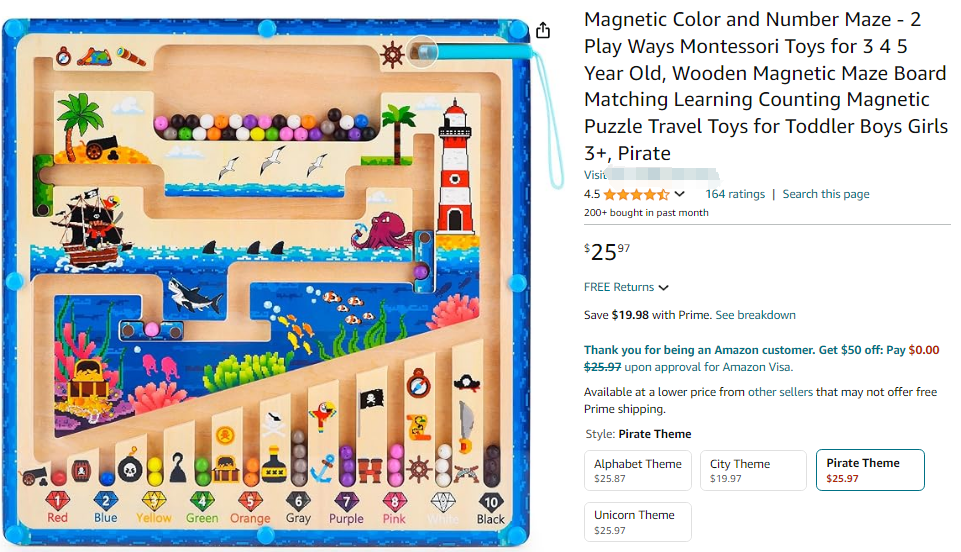The image size is (961, 552).
Task: Click the 4.5 rating number
Action: tap(591, 194)
